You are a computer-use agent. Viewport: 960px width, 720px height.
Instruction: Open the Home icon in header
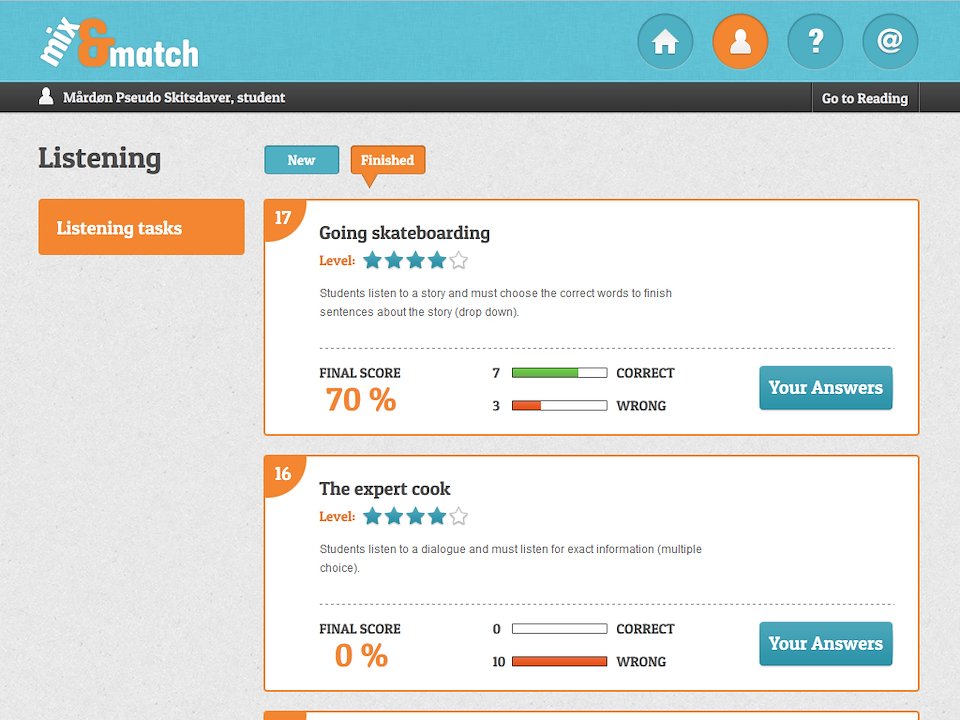[x=665, y=42]
